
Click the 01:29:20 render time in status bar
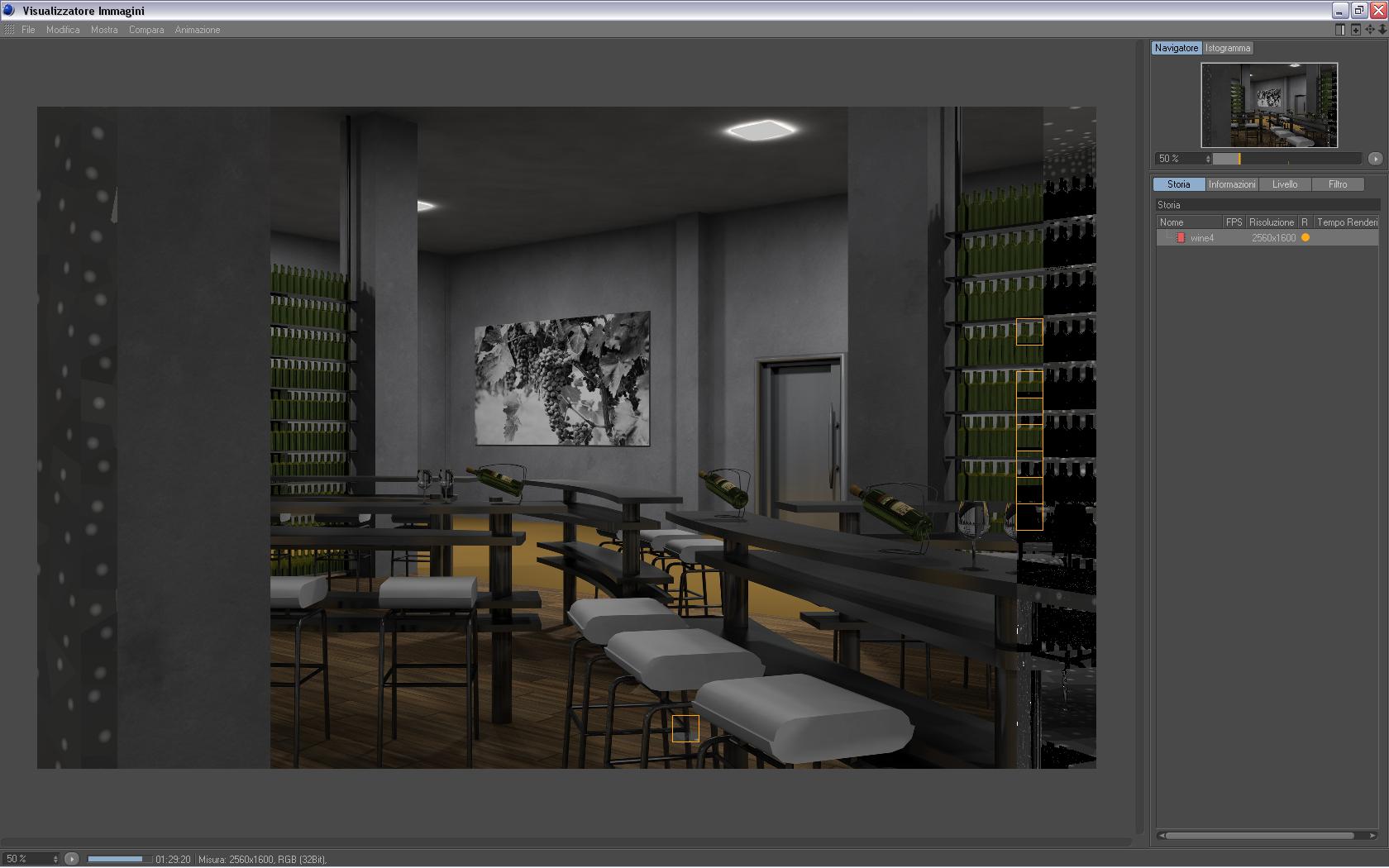pyautogui.click(x=173, y=860)
